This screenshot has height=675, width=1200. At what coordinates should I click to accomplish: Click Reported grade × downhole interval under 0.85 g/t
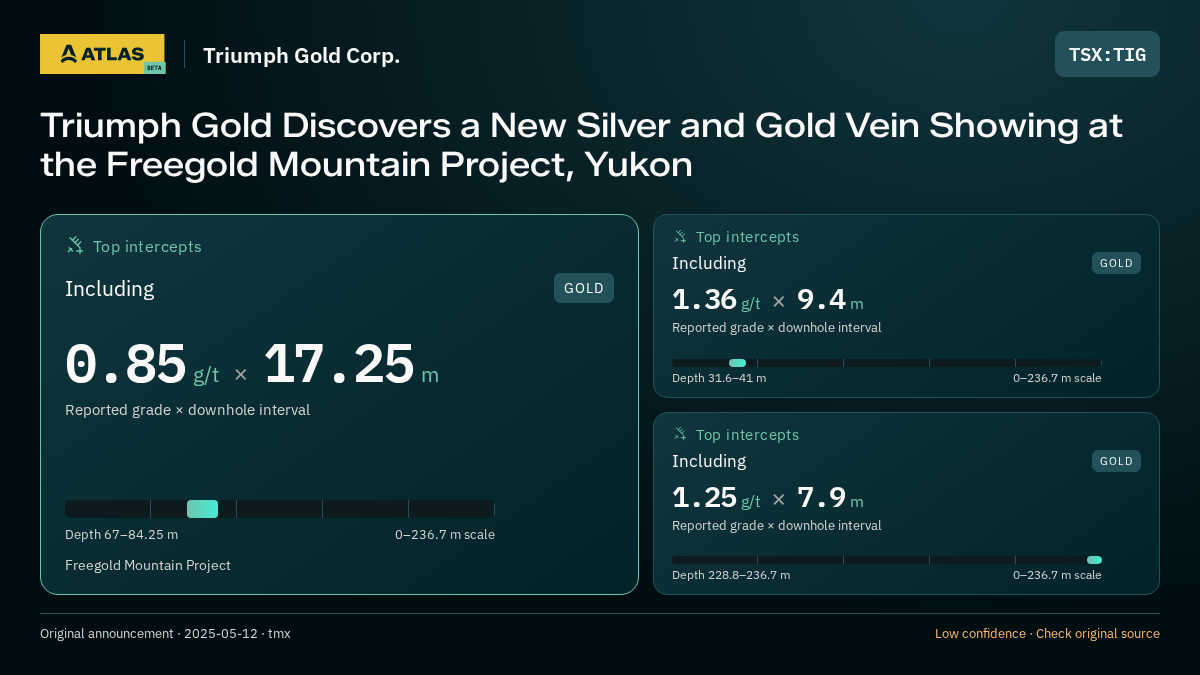point(187,410)
